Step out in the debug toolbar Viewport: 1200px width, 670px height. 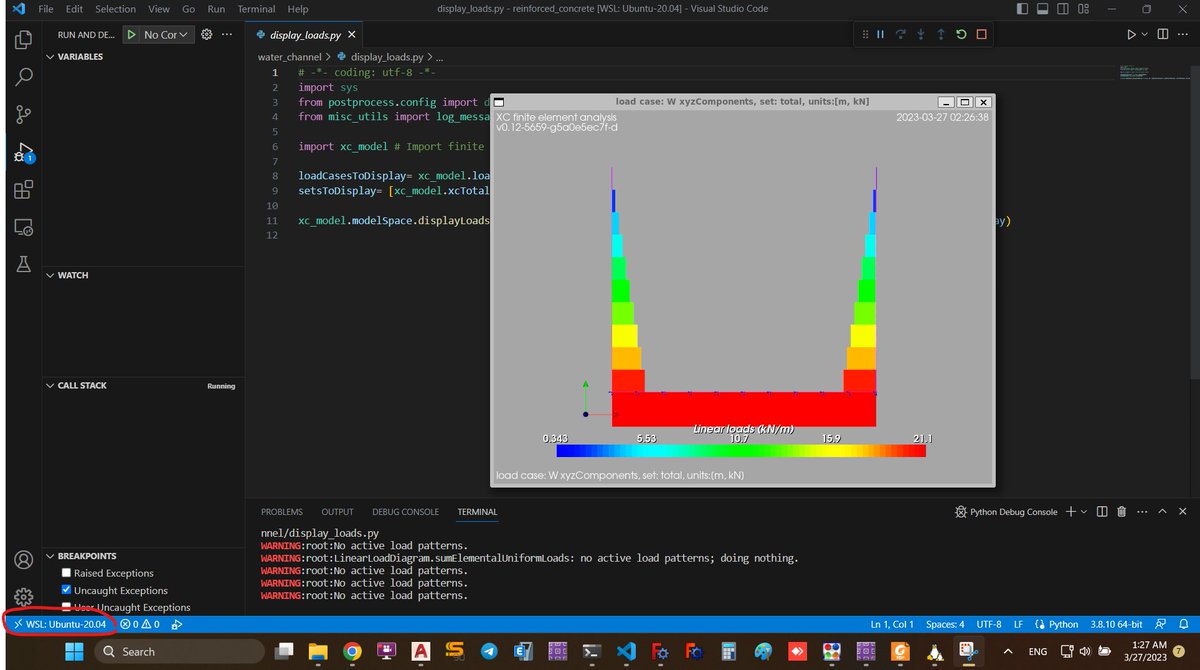941,34
